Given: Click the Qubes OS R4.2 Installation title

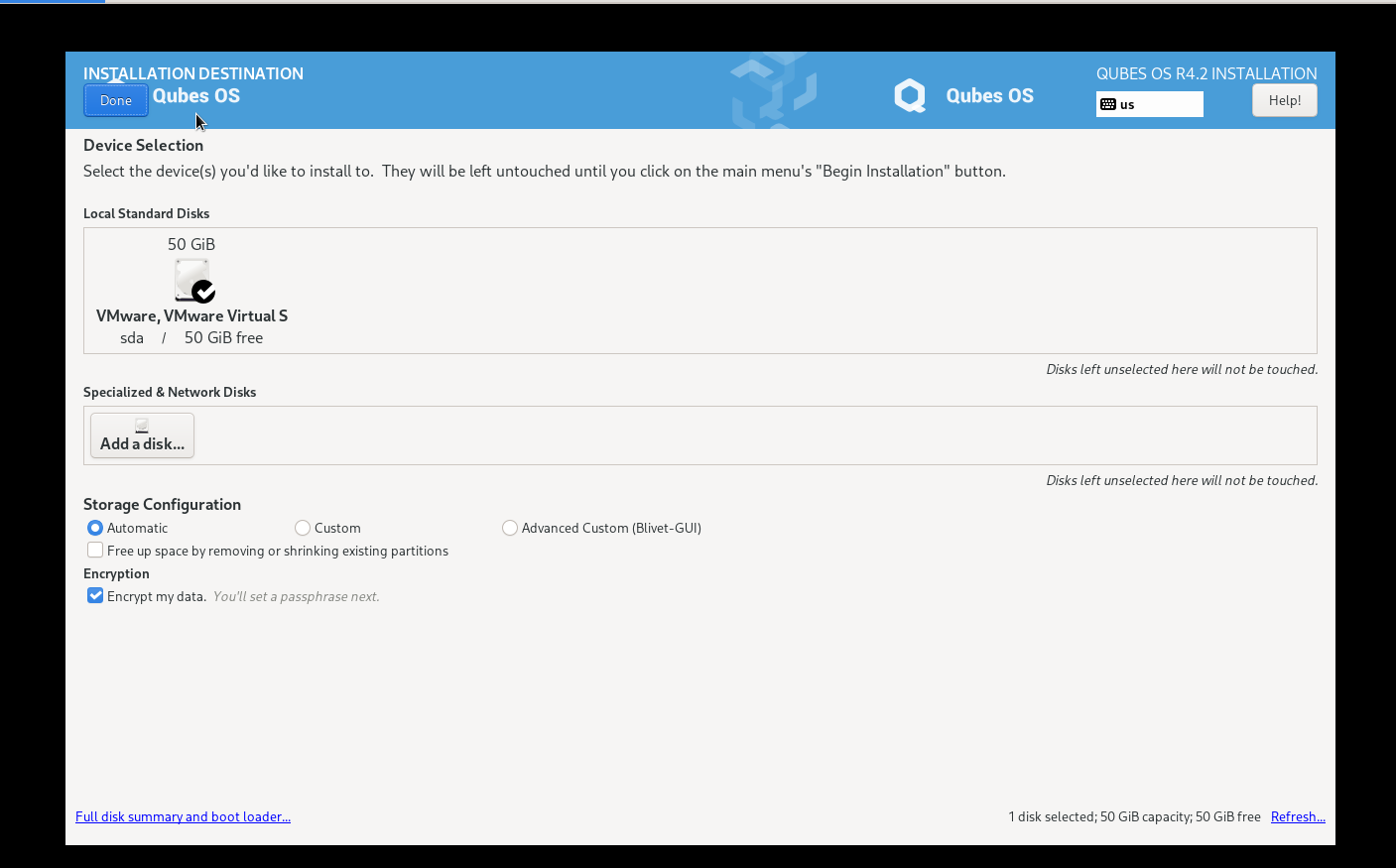Looking at the screenshot, I should coord(1206,73).
